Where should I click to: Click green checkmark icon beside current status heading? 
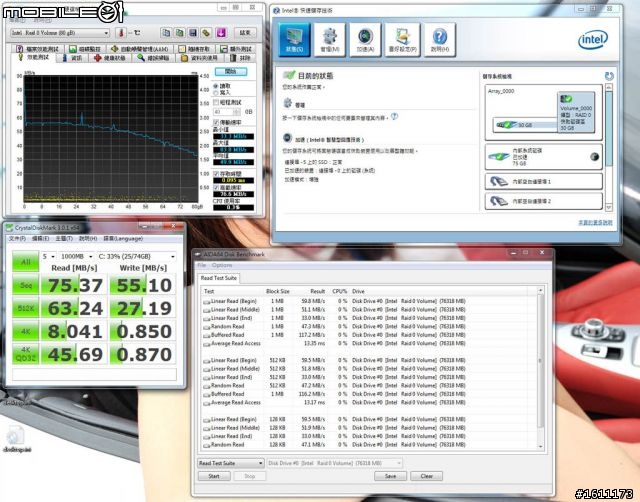[x=289, y=75]
